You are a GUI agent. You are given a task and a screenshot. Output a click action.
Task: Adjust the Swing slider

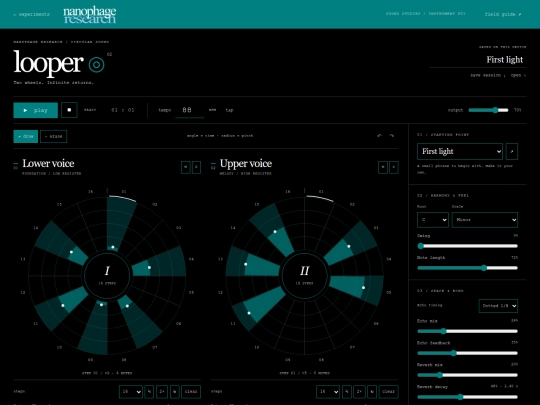point(467,246)
